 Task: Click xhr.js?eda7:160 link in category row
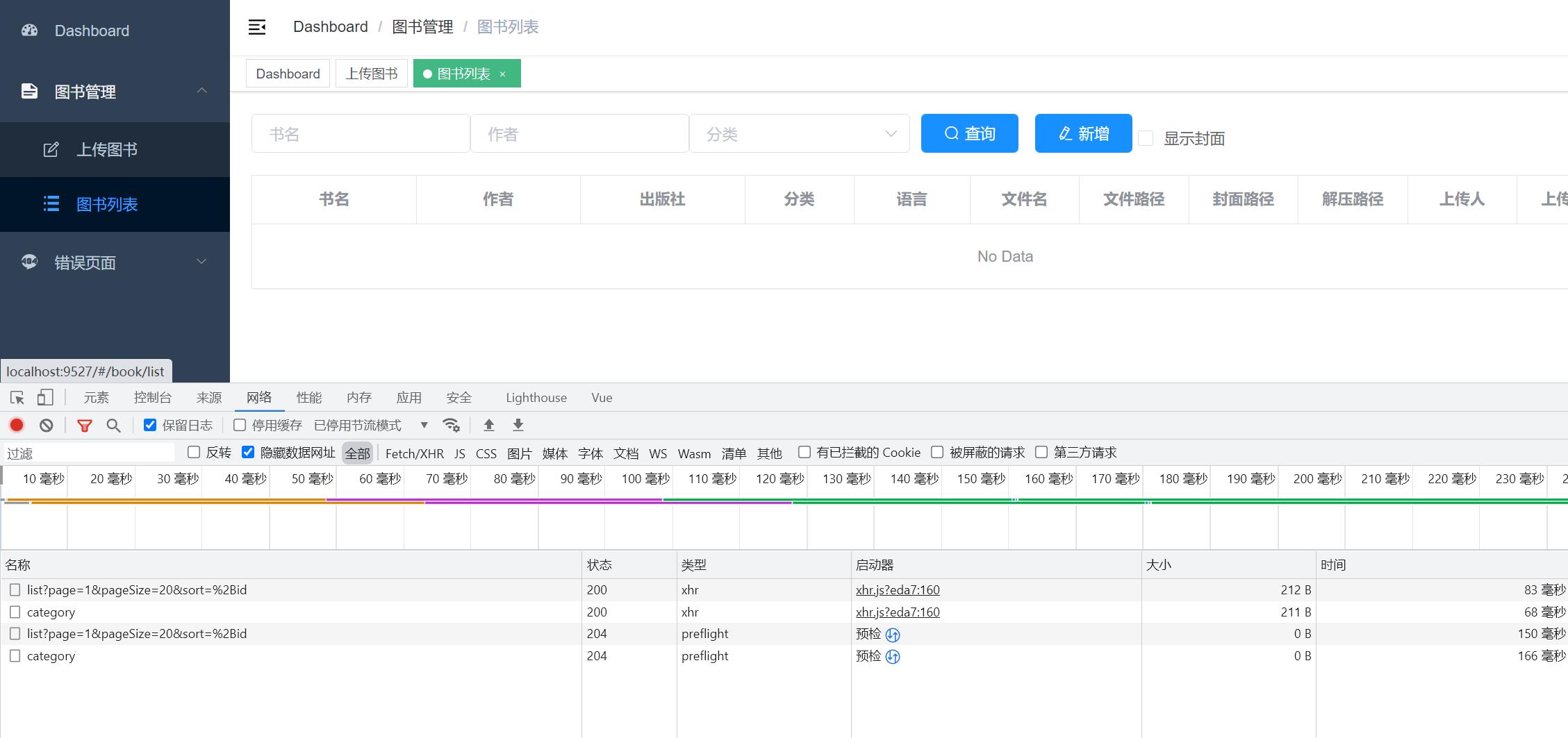pos(898,612)
